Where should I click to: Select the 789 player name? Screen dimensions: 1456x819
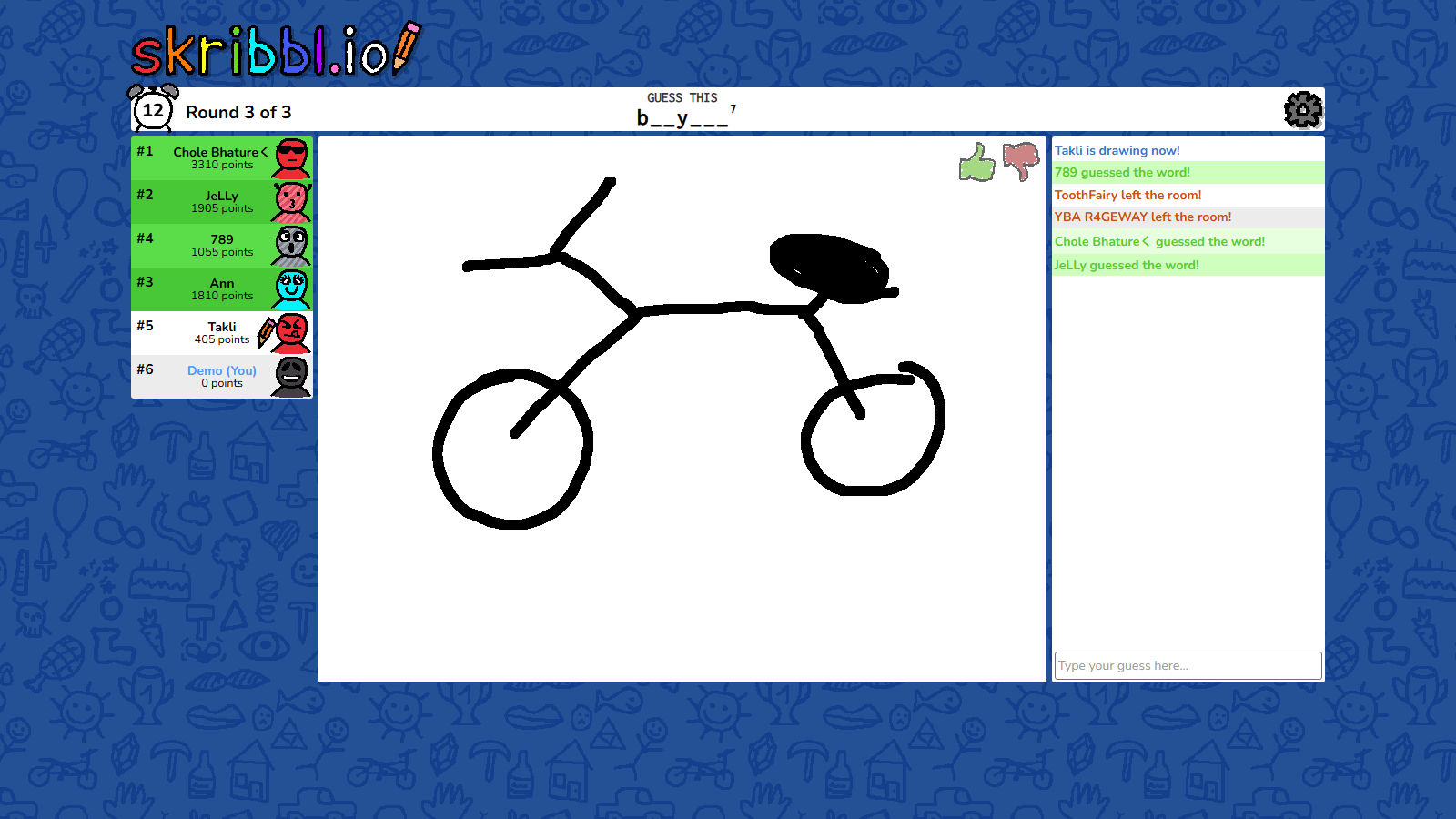point(222,239)
